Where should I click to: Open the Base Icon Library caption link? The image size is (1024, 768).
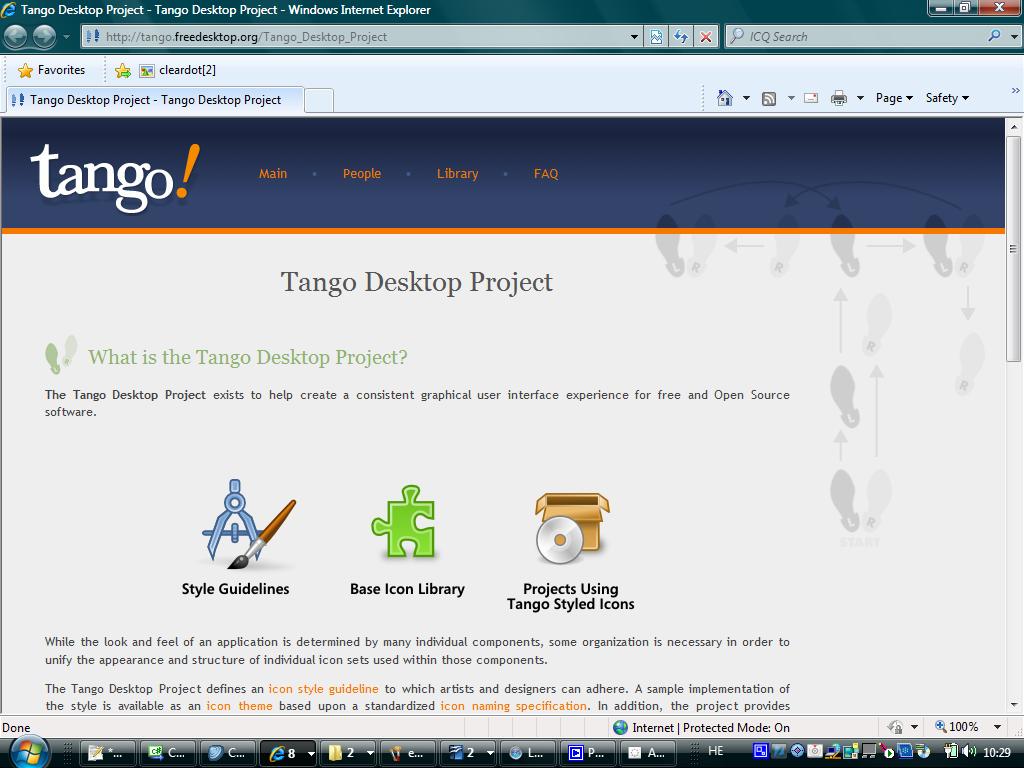(x=407, y=589)
